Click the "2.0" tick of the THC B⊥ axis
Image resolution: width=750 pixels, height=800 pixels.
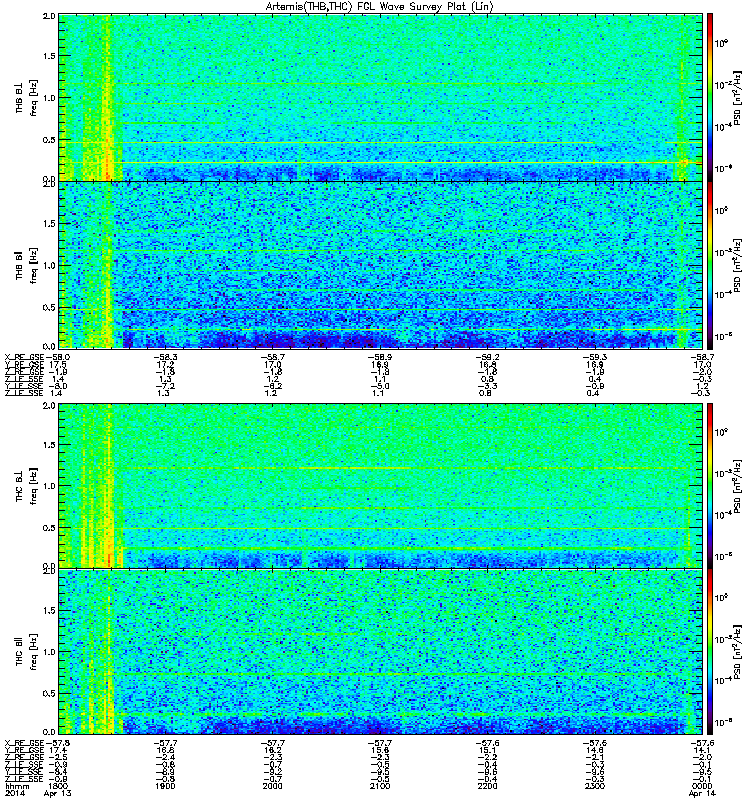point(49,405)
